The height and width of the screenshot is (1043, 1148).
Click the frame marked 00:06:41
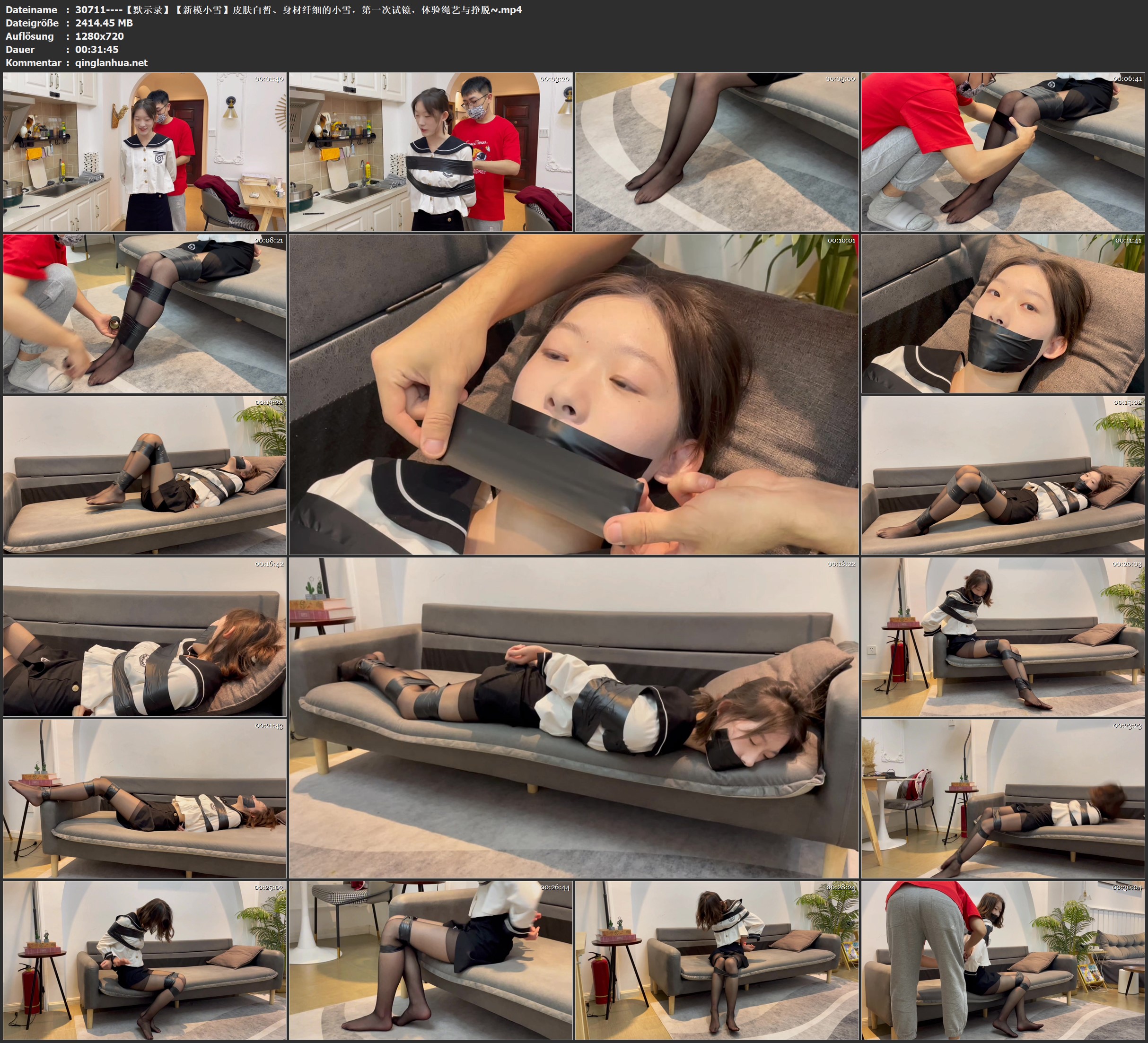click(x=1003, y=151)
